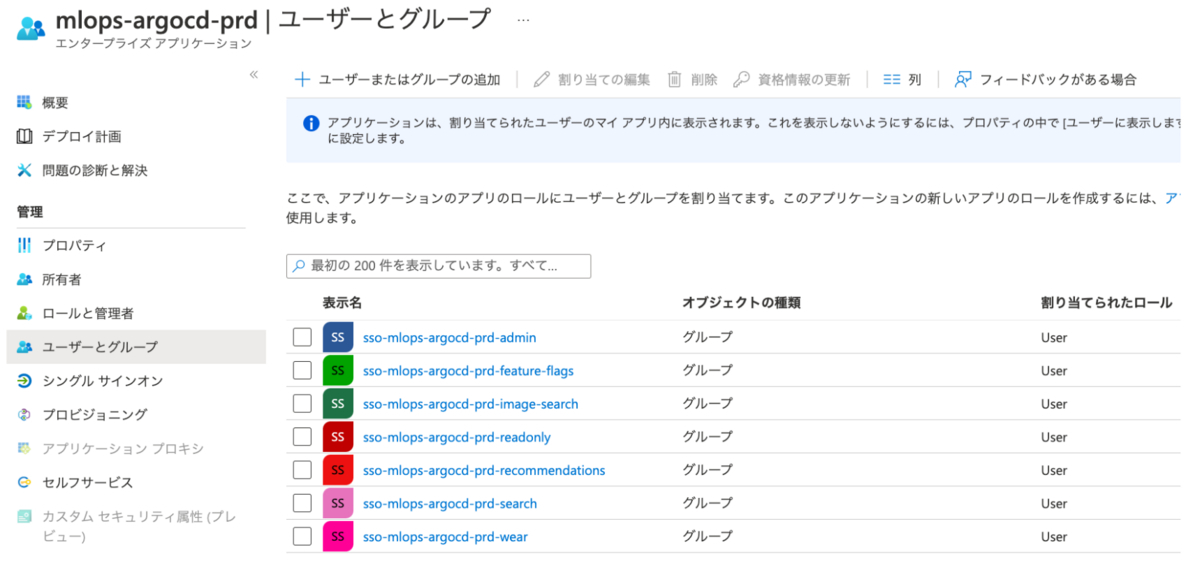Click the pink SS avatar for sso-mlops-argocd-prd-search

pos(338,503)
